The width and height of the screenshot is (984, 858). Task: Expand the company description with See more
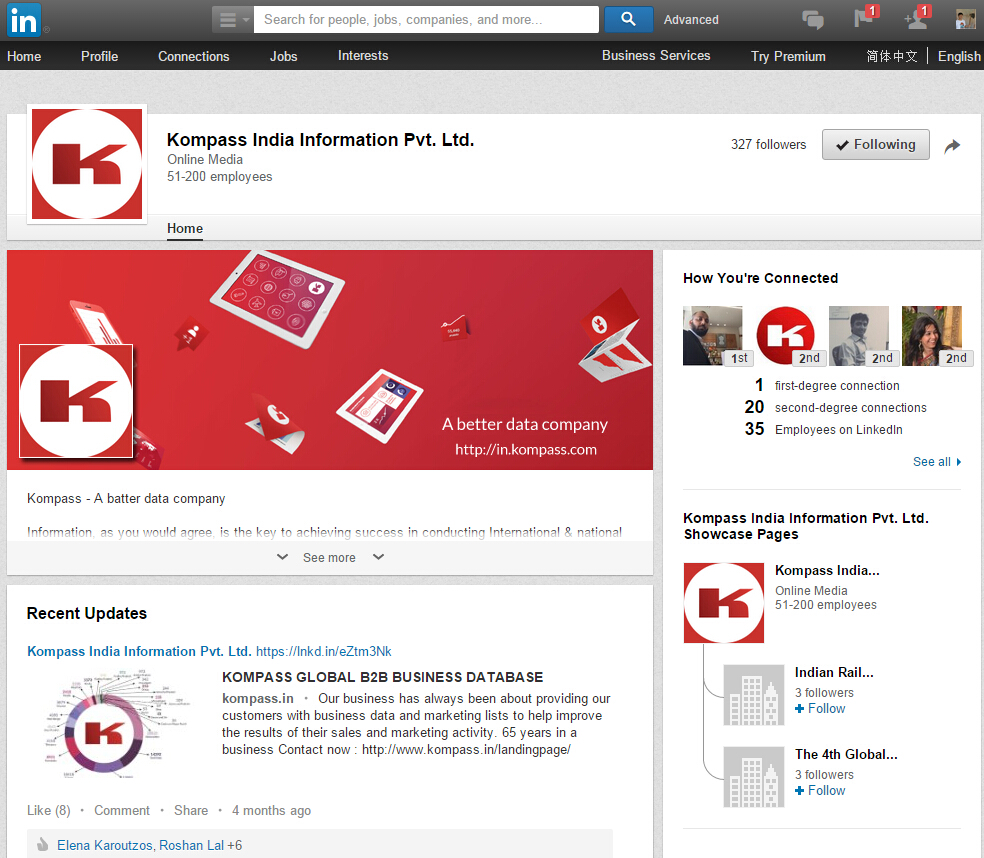(x=329, y=557)
